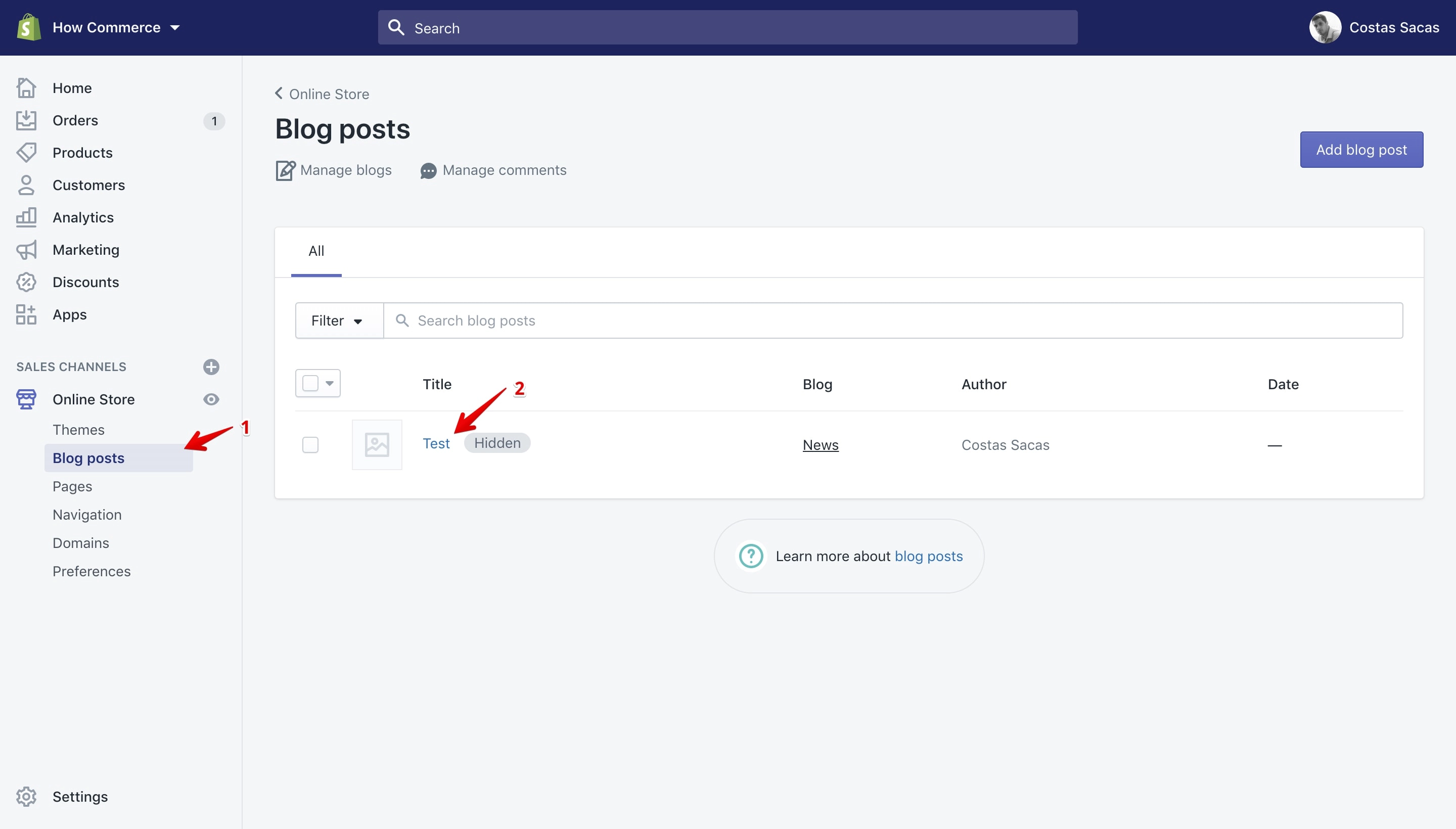Expand the bulk selection dropdown arrow

click(x=330, y=383)
